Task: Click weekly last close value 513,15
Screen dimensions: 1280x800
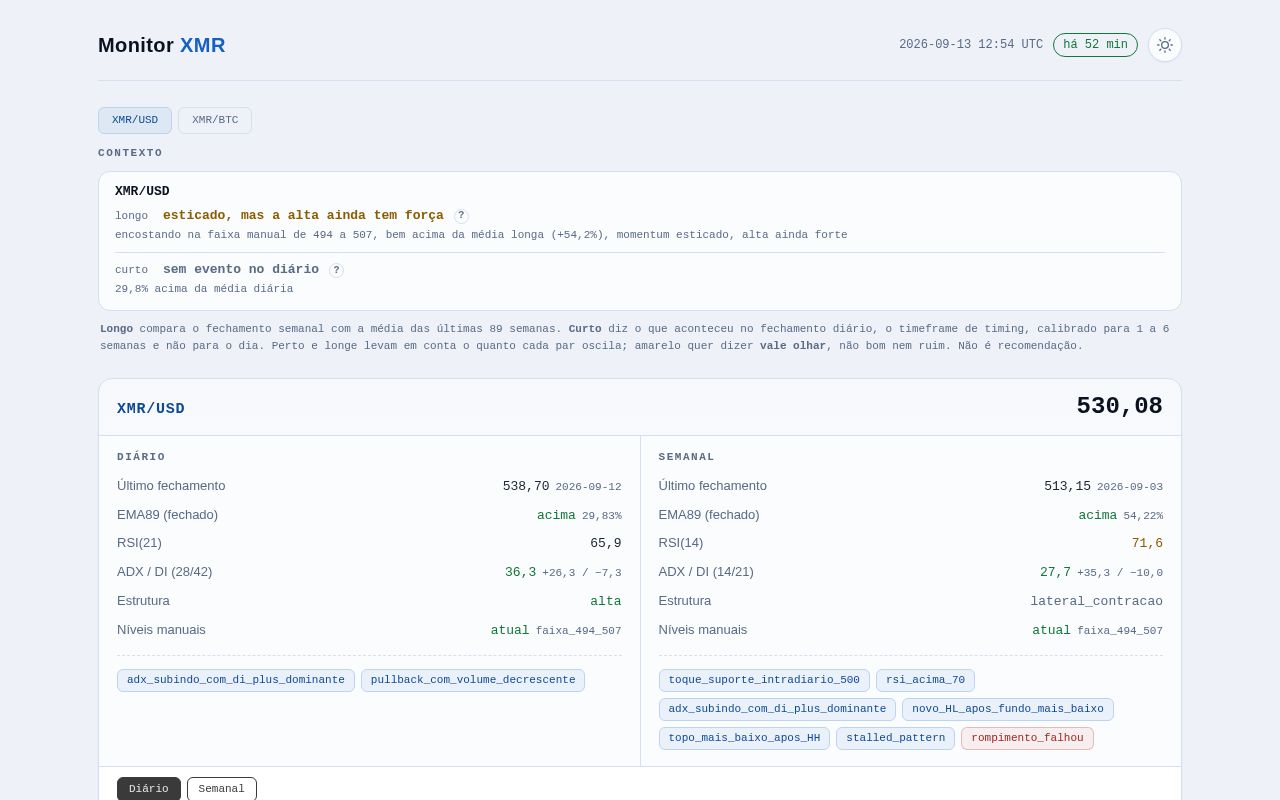Action: tap(1067, 486)
